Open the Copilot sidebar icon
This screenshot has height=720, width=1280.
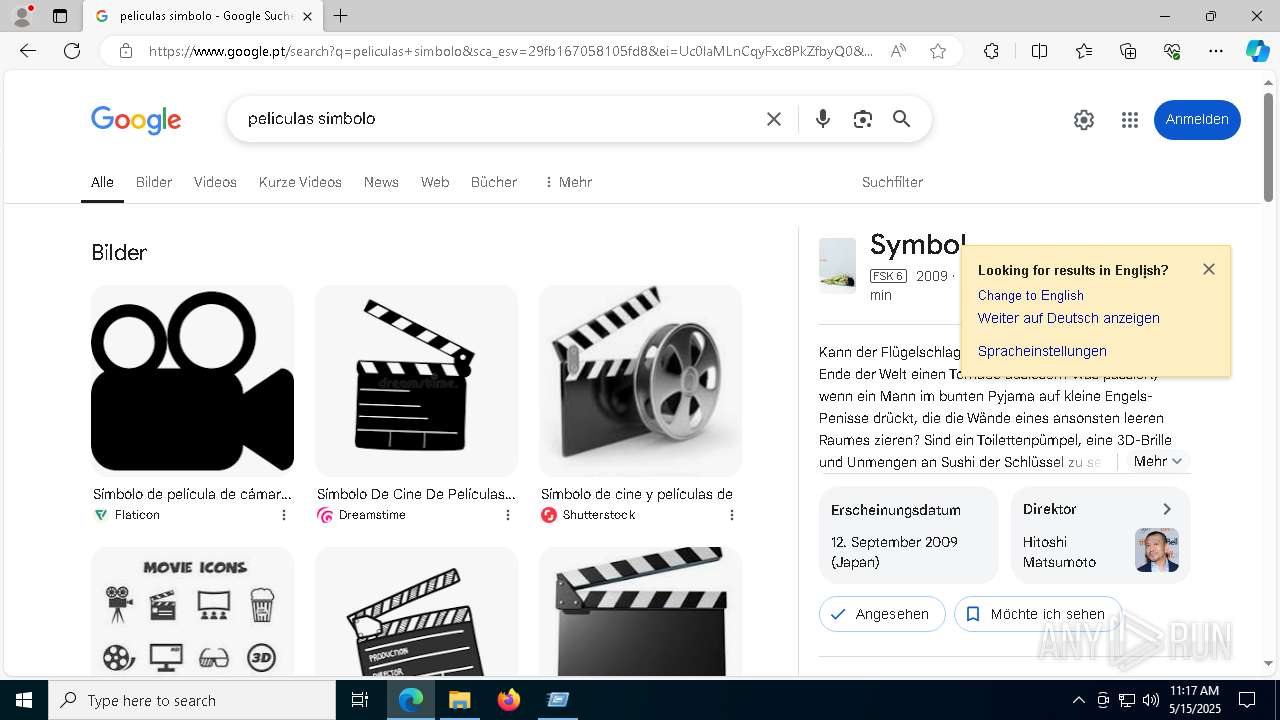[x=1257, y=51]
